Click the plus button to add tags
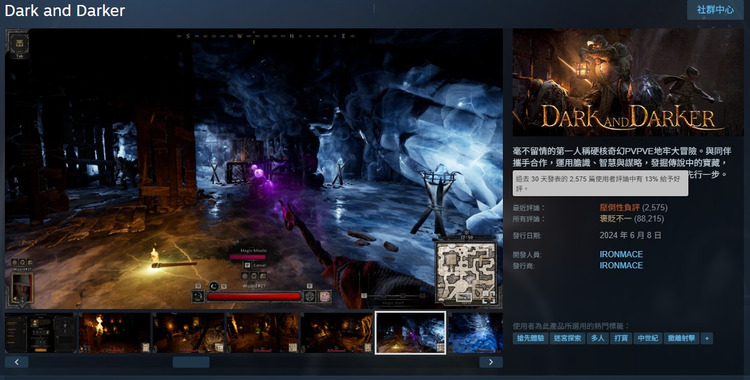Screen dimensions: 750x380 [x=707, y=338]
